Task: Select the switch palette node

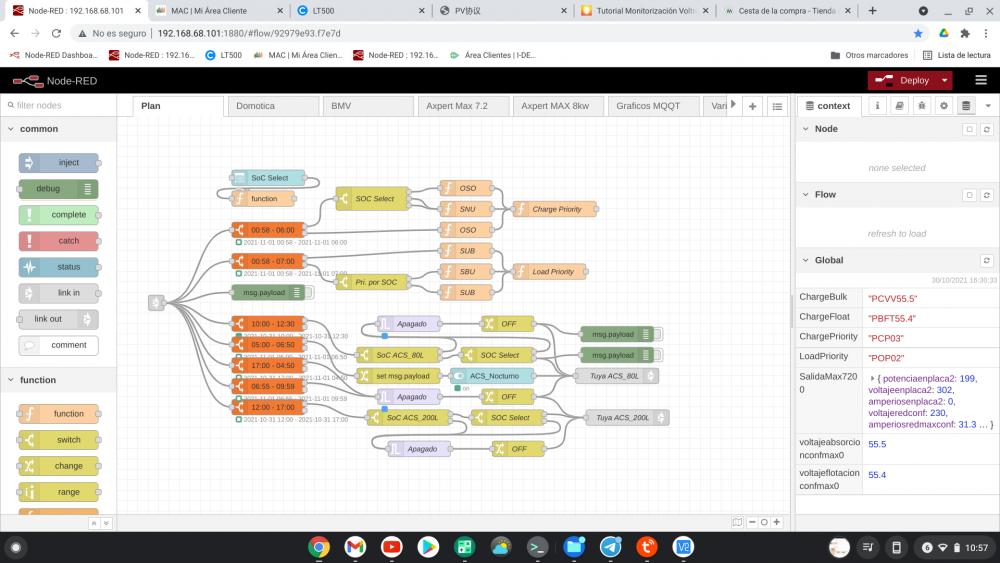Action: pyautogui.click(x=59, y=440)
